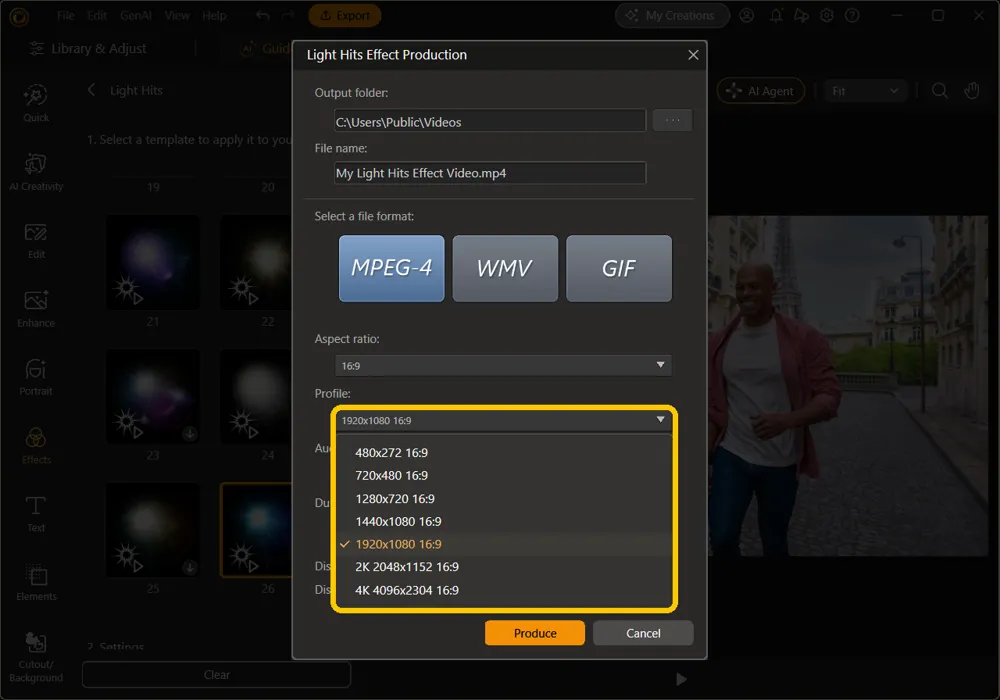Pick 4K 4096x2304 16:9 profile

504,590
